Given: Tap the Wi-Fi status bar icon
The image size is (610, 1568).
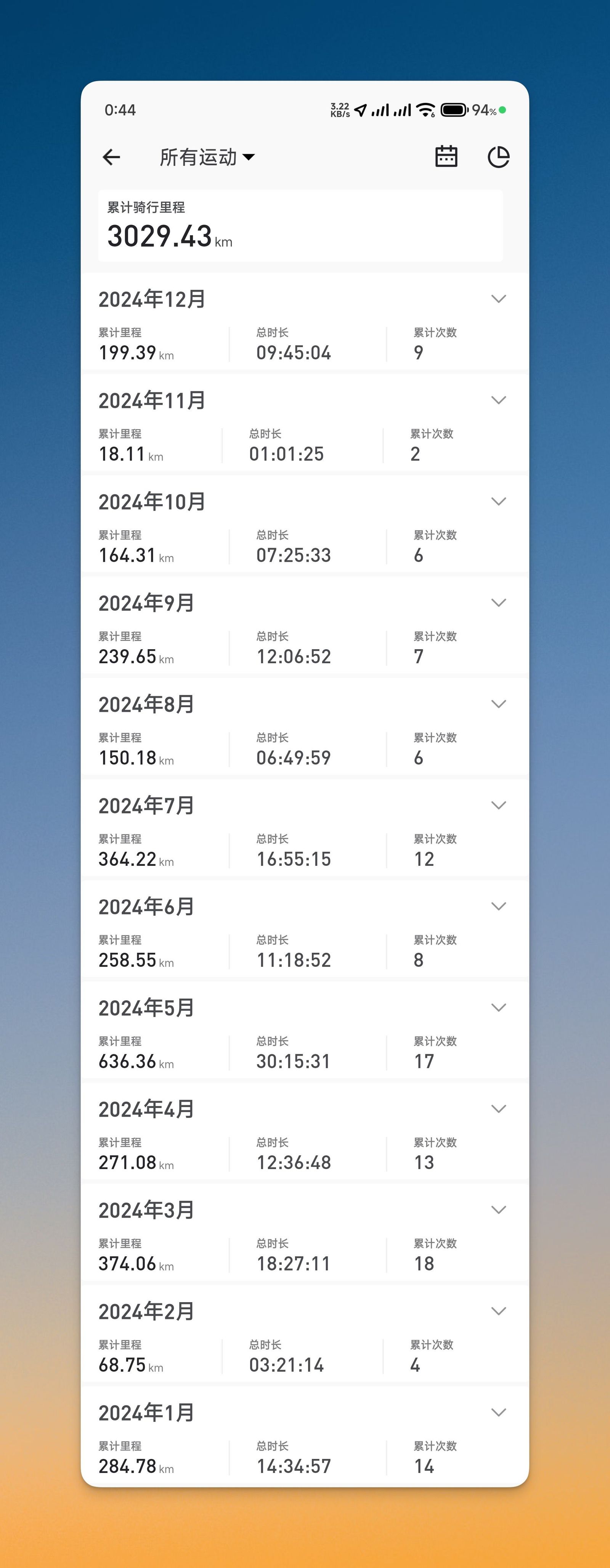Looking at the screenshot, I should coord(426,110).
